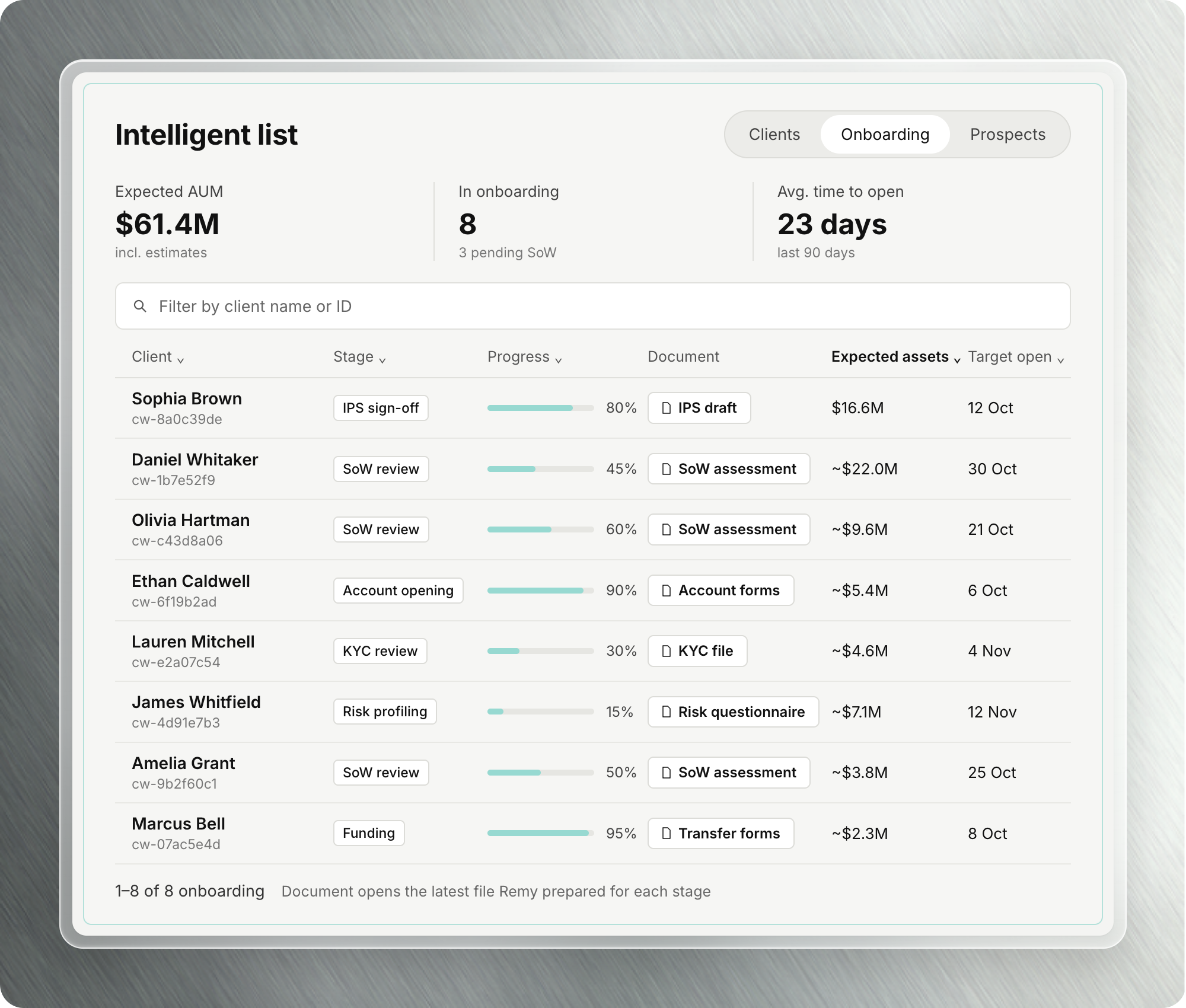The image size is (1186, 1008).
Task: Click the Document column header
Action: 683,356
